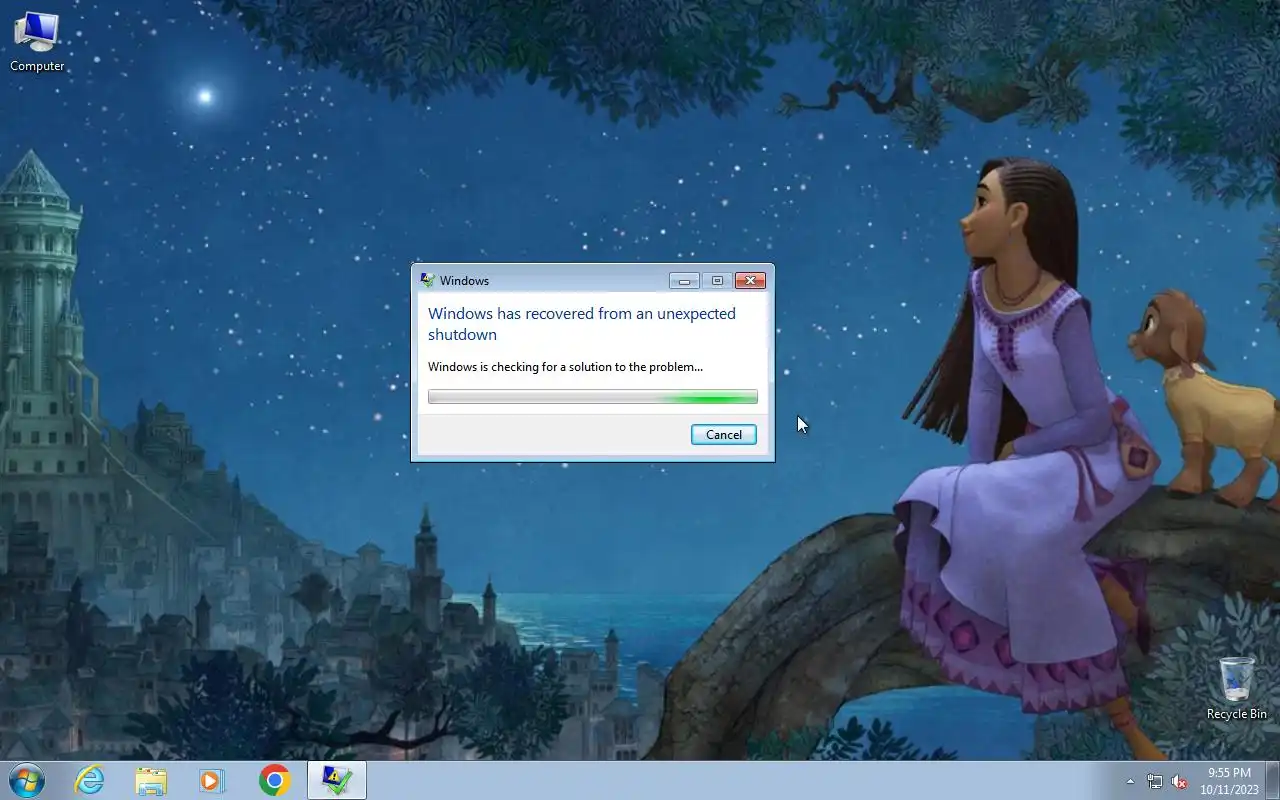
Task: Launch Internet Explorer from the taskbar
Action: pyautogui.click(x=90, y=780)
